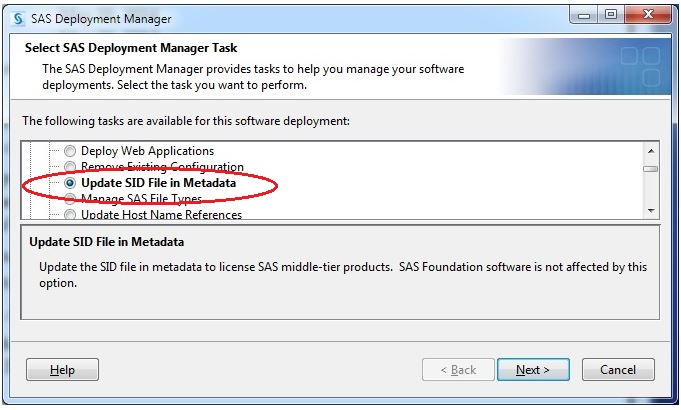Image resolution: width=681 pixels, height=410 pixels.
Task: Cancel the deployment manager wizard
Action: pyautogui.click(x=618, y=370)
